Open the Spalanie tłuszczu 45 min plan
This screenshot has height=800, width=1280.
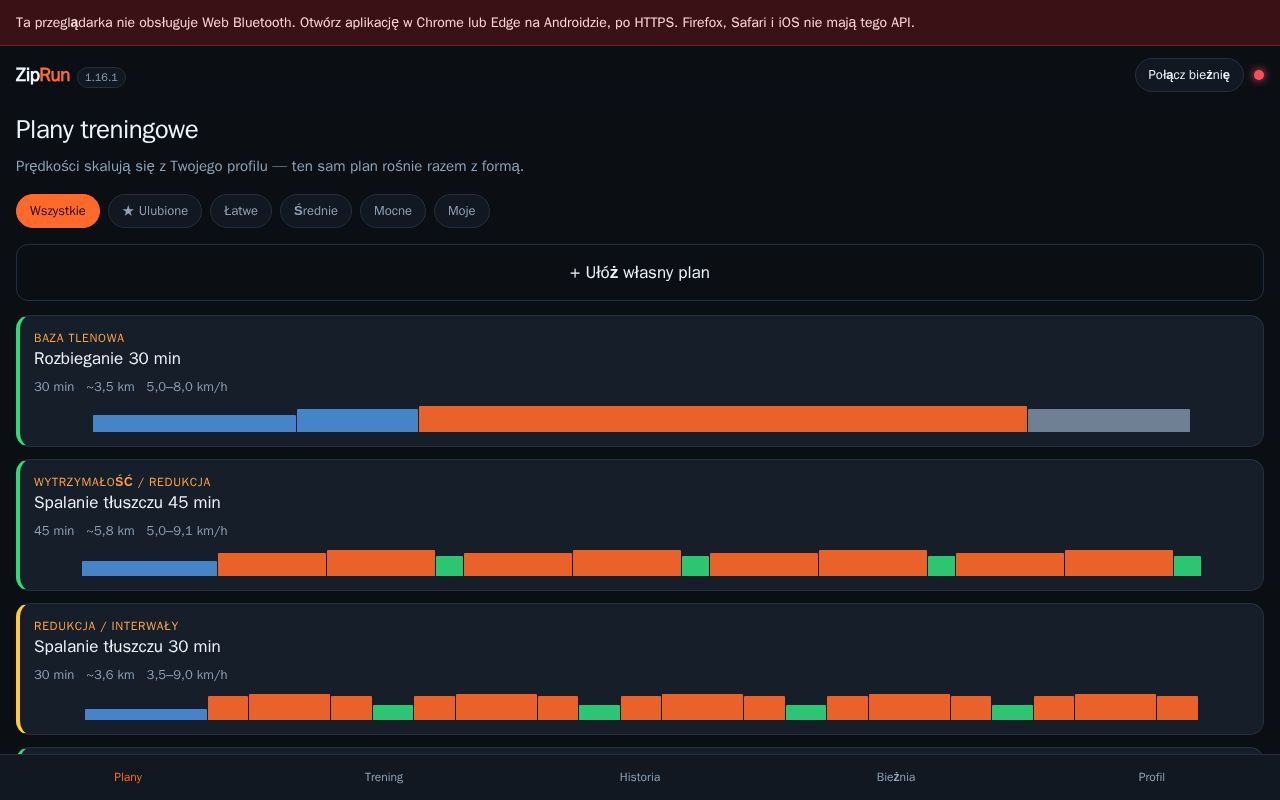tap(640, 525)
